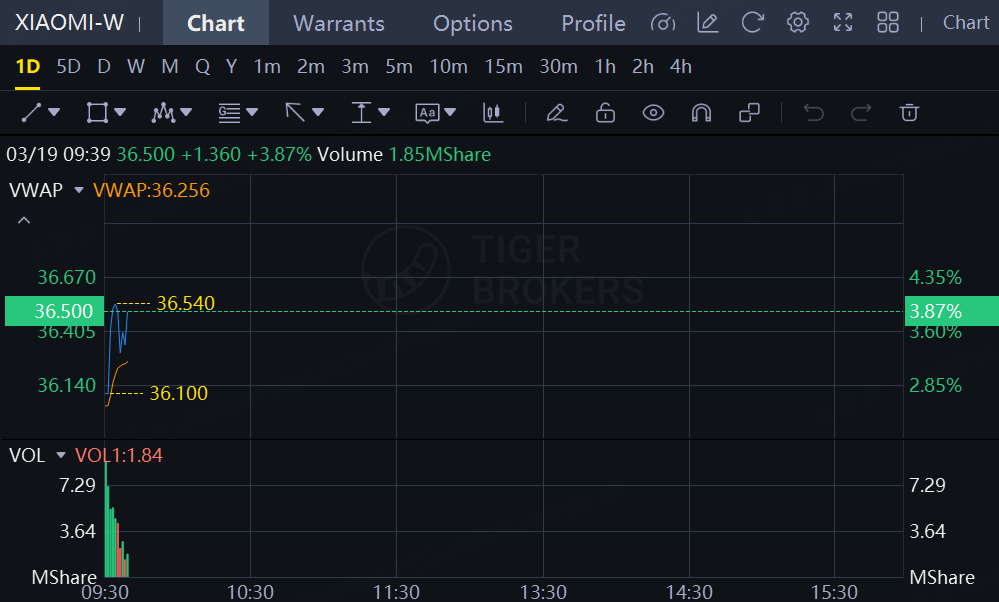The width and height of the screenshot is (999, 602).
Task: Enter fullscreen with the expand icon
Action: click(843, 22)
